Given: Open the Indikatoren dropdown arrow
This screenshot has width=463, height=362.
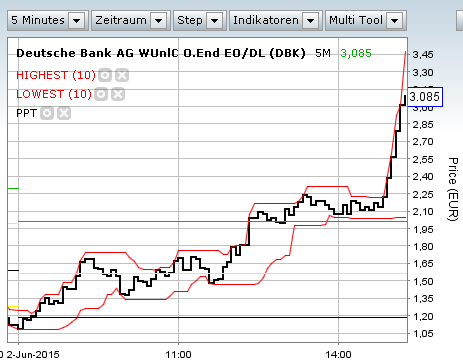Looking at the screenshot, I should click(311, 21).
